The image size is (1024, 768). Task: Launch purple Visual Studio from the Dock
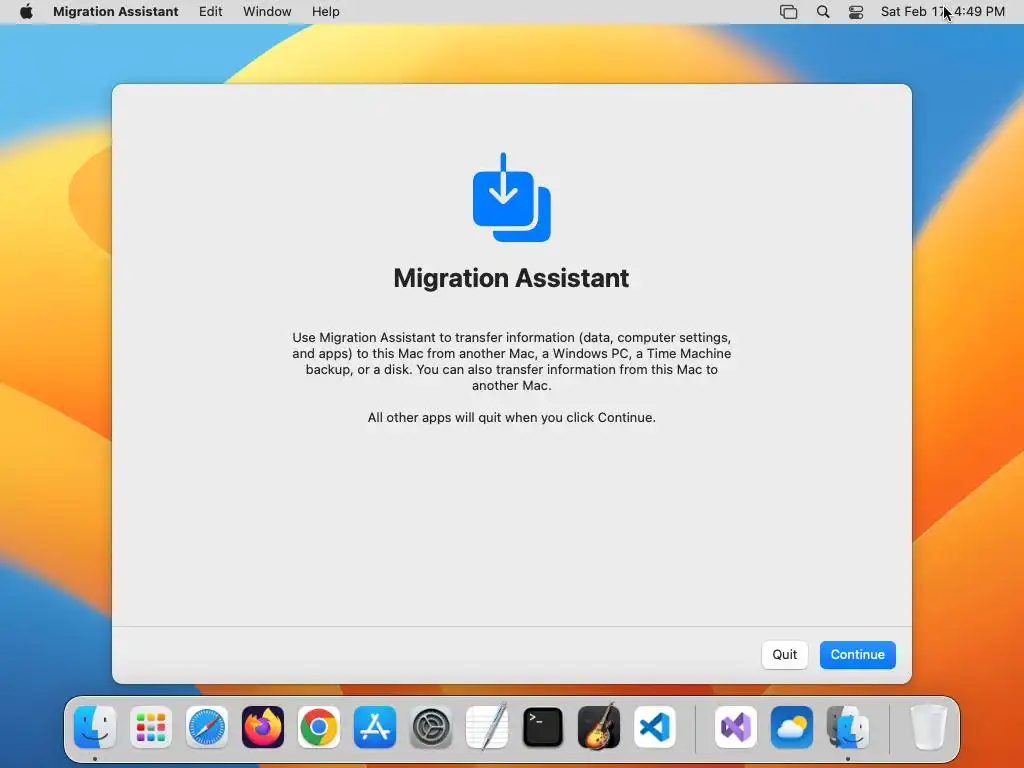pos(736,727)
